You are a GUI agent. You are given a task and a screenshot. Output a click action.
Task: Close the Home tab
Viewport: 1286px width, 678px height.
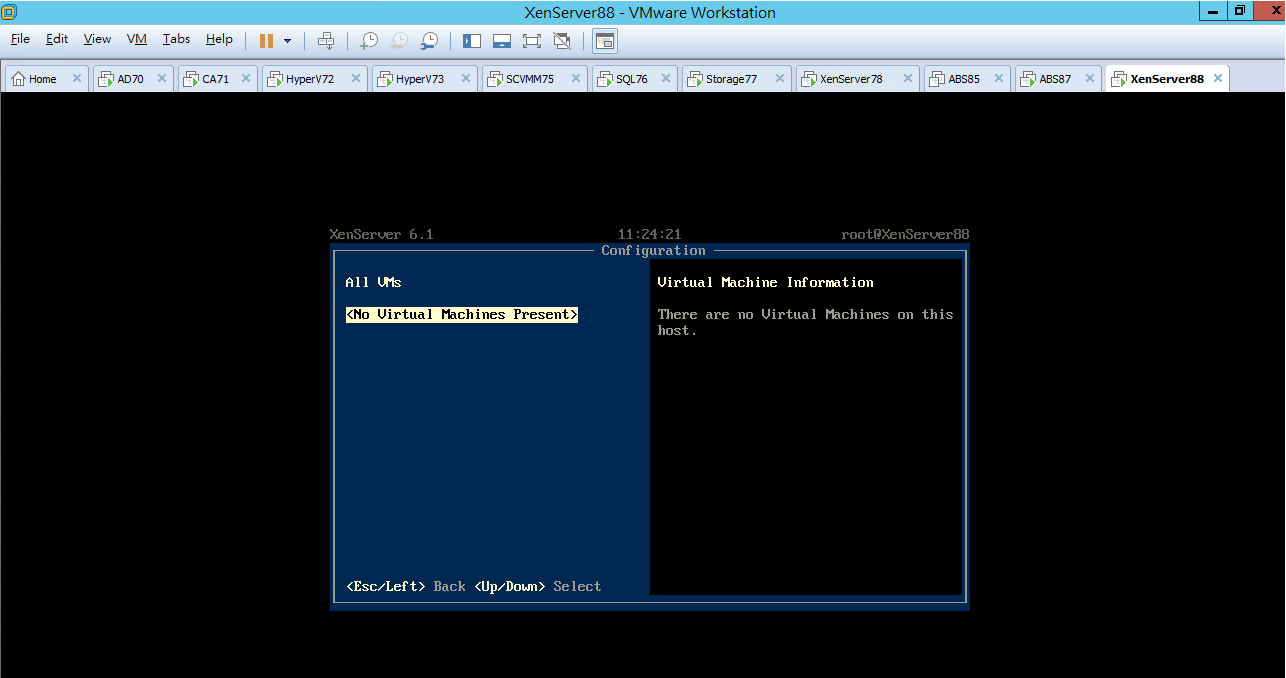click(76, 78)
